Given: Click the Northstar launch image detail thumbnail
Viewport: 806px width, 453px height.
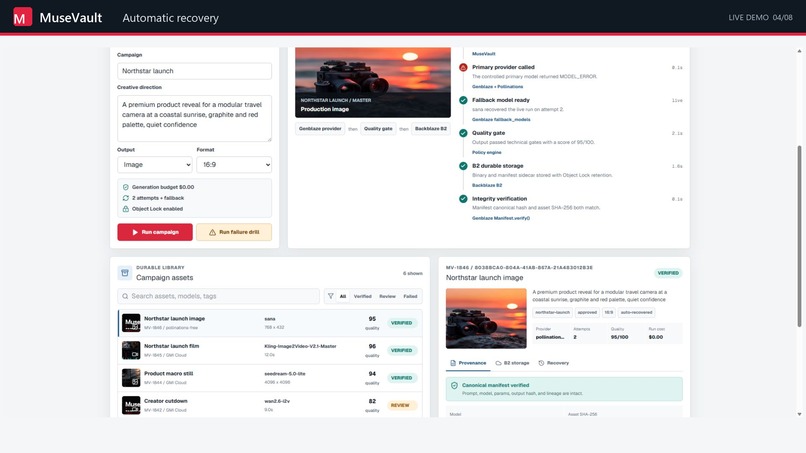Looking at the screenshot, I should [x=486, y=318].
